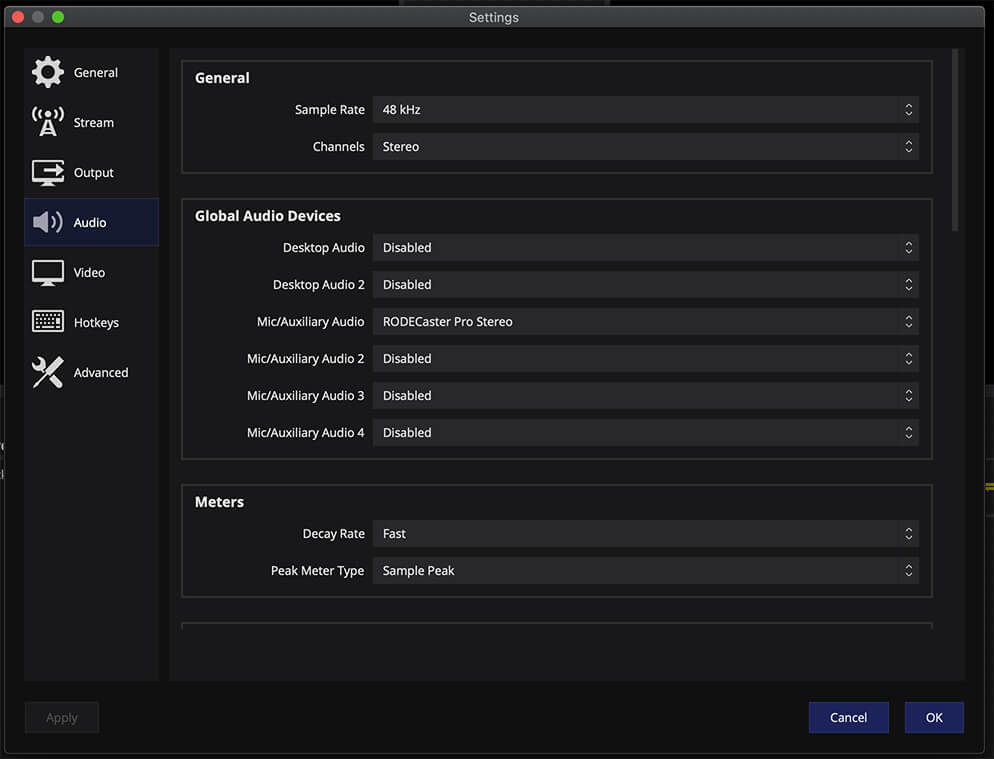Click the settings panel vertical scrollbar

[955, 140]
